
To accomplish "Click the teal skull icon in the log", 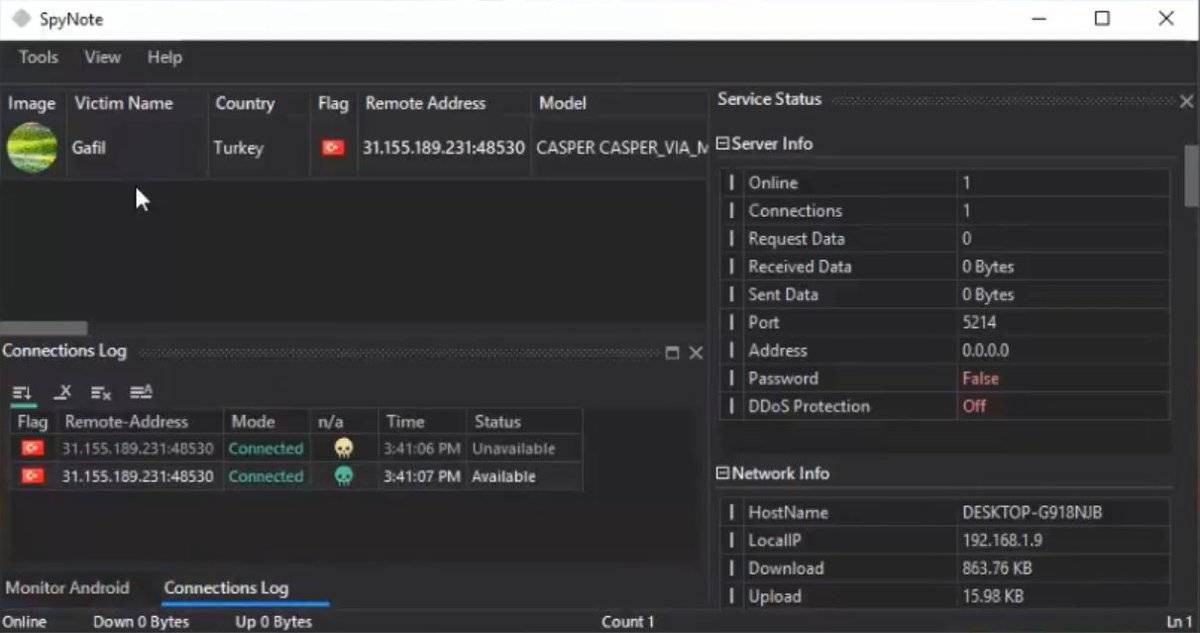I will pyautogui.click(x=343, y=477).
